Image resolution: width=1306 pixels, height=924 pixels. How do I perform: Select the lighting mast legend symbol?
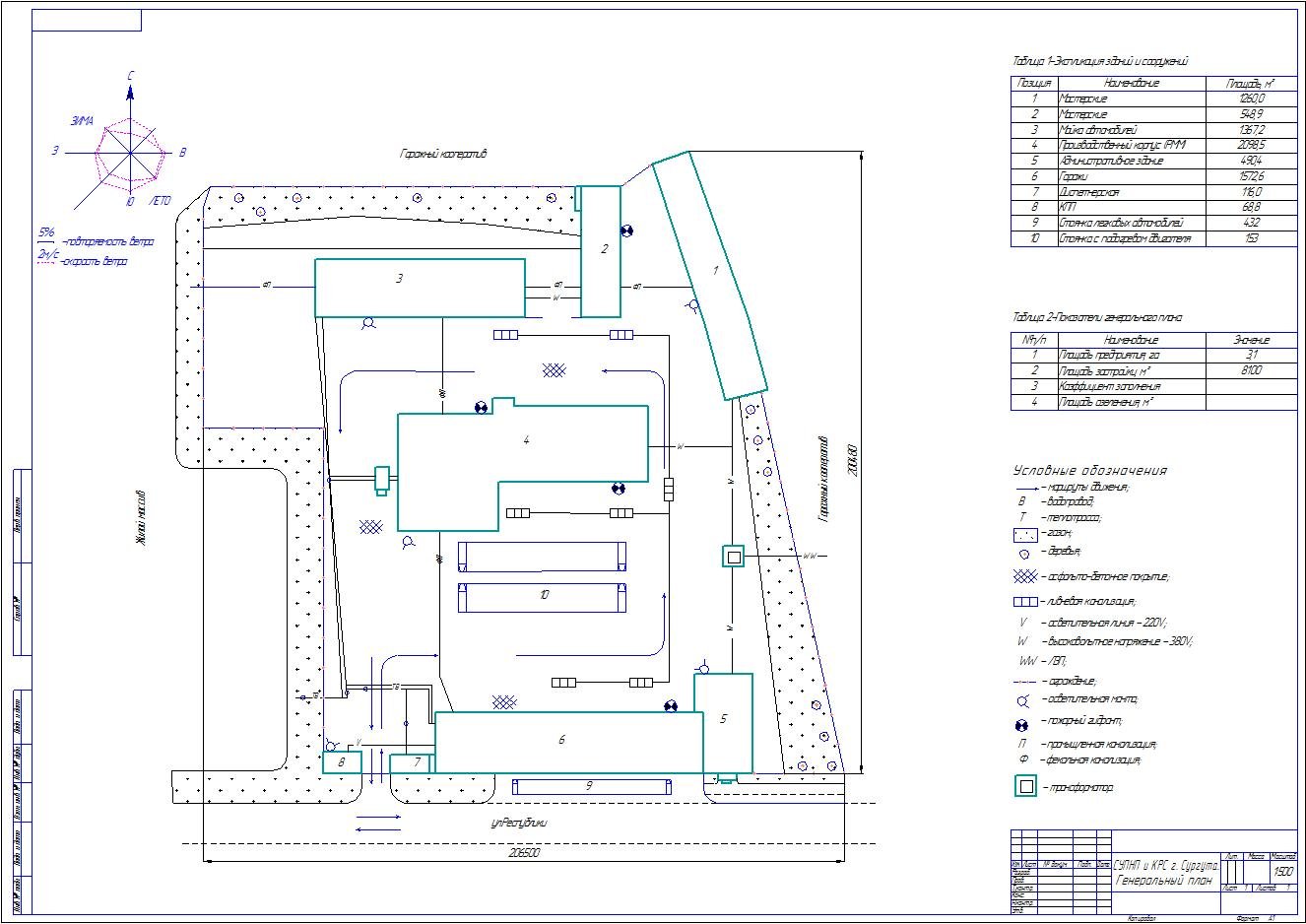pos(1024,700)
